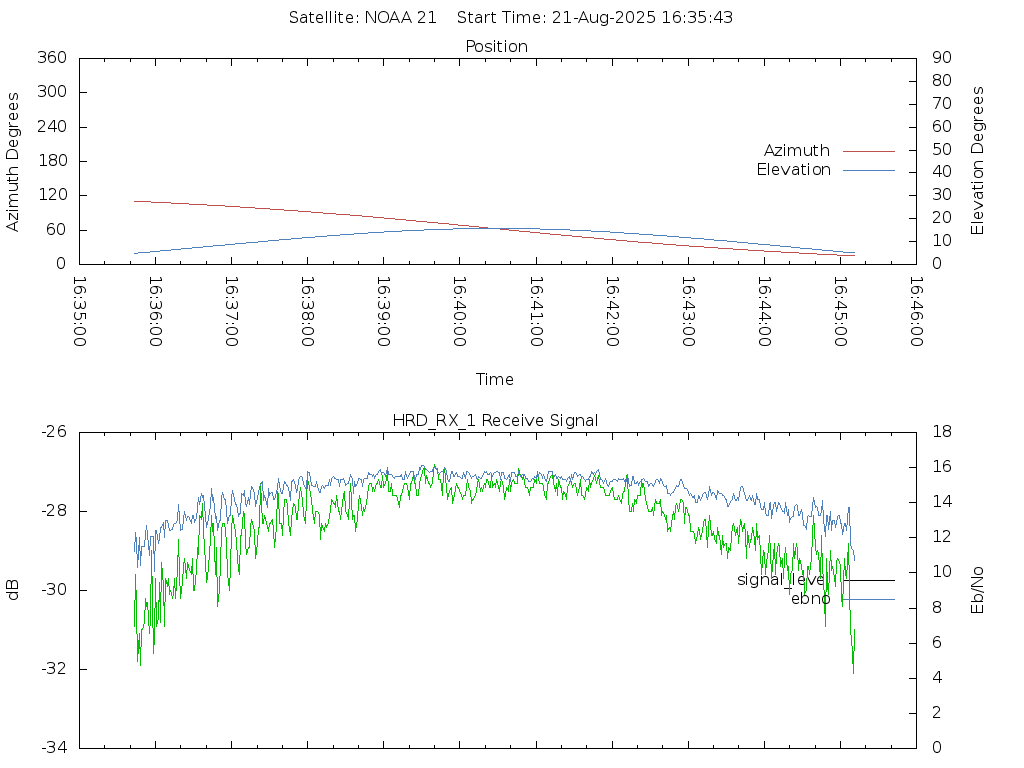Click the 16:46:00 time tick label
The image size is (1024, 768).
[x=916, y=312]
